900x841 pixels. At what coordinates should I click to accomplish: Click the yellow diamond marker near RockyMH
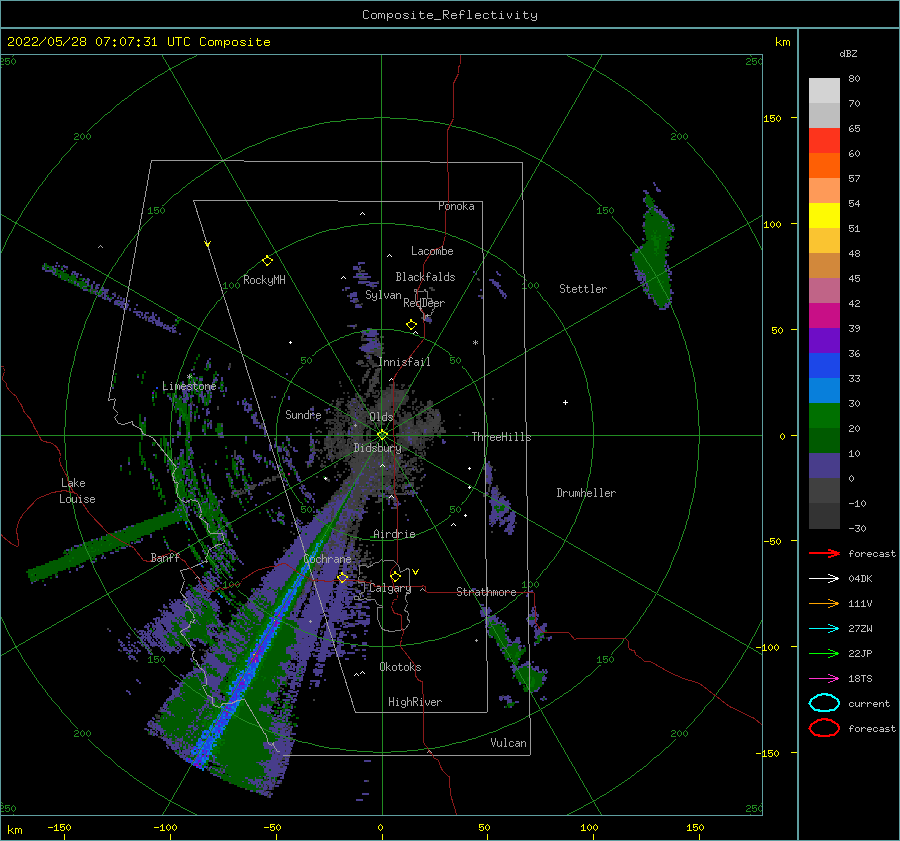click(x=267, y=261)
